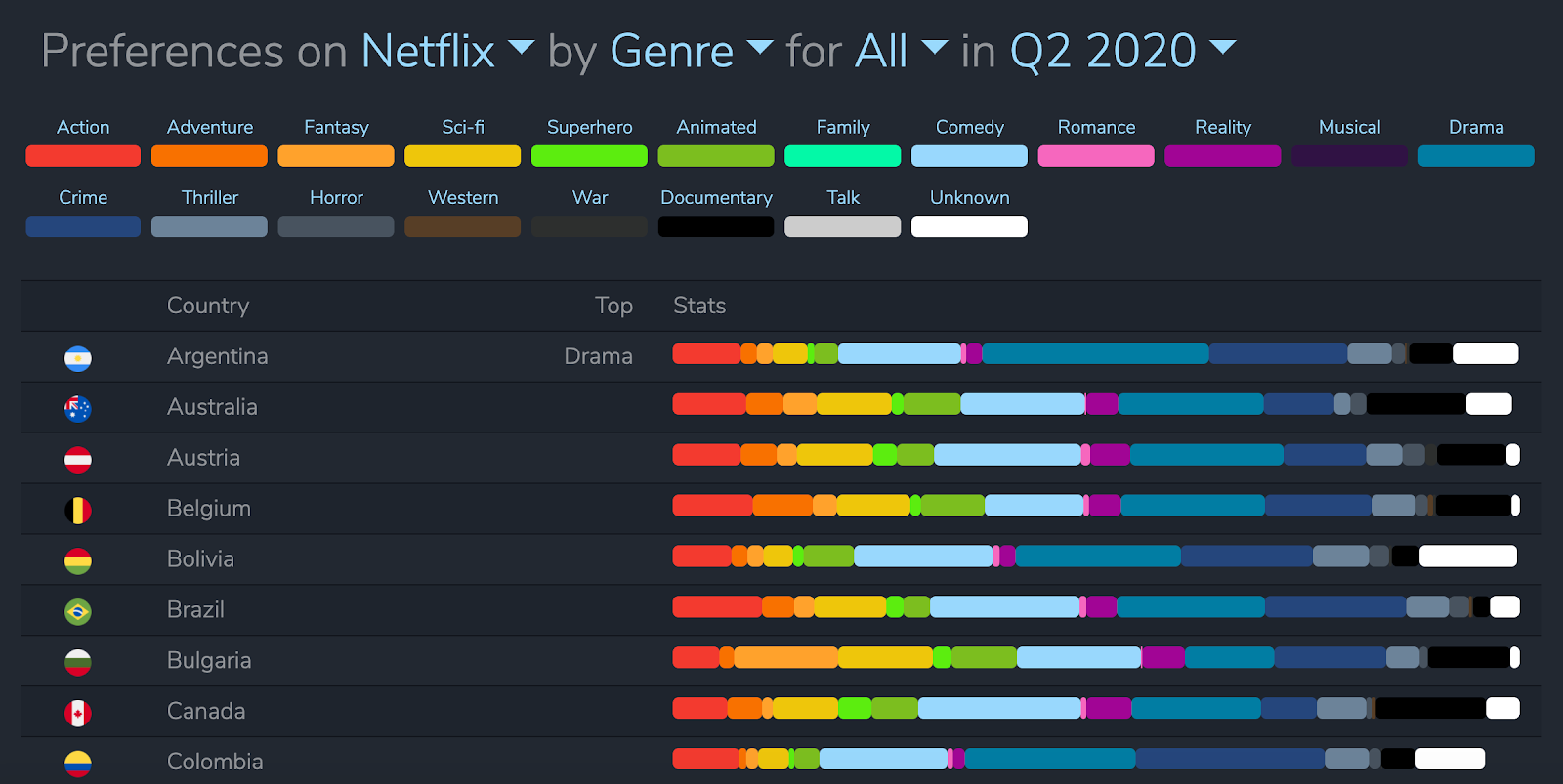The image size is (1563, 784).
Task: Click the Sci-fi segment in Austria's bar
Action: pyautogui.click(x=834, y=455)
